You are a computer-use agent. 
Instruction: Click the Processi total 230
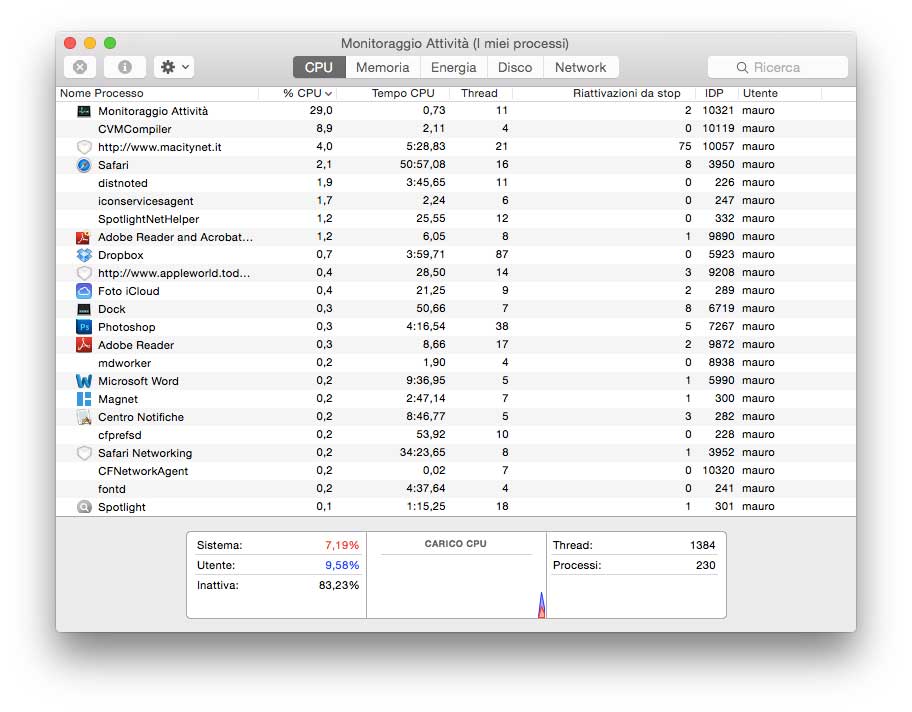point(706,565)
